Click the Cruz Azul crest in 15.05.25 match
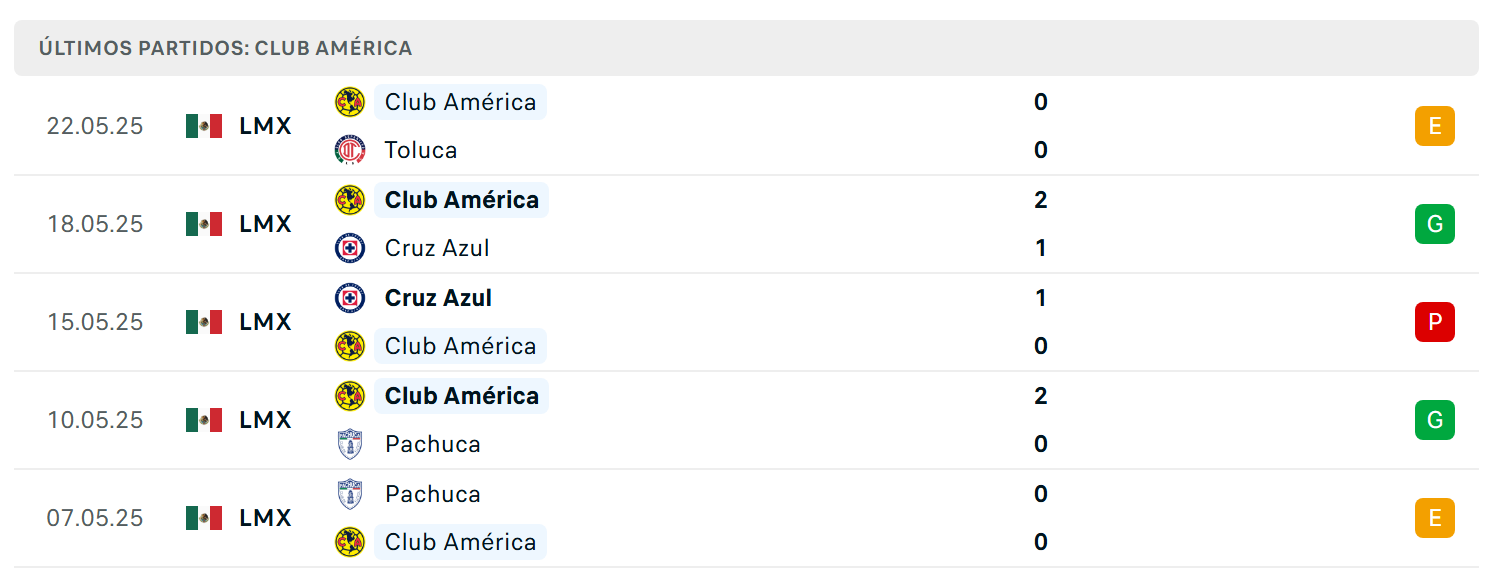Screen dimensions: 1494x583 [350, 298]
